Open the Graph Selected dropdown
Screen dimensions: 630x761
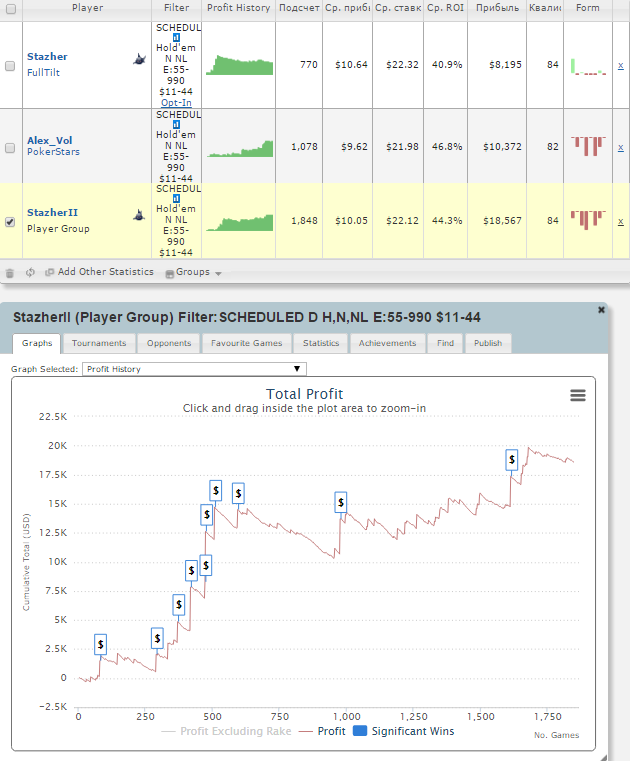pos(194,369)
